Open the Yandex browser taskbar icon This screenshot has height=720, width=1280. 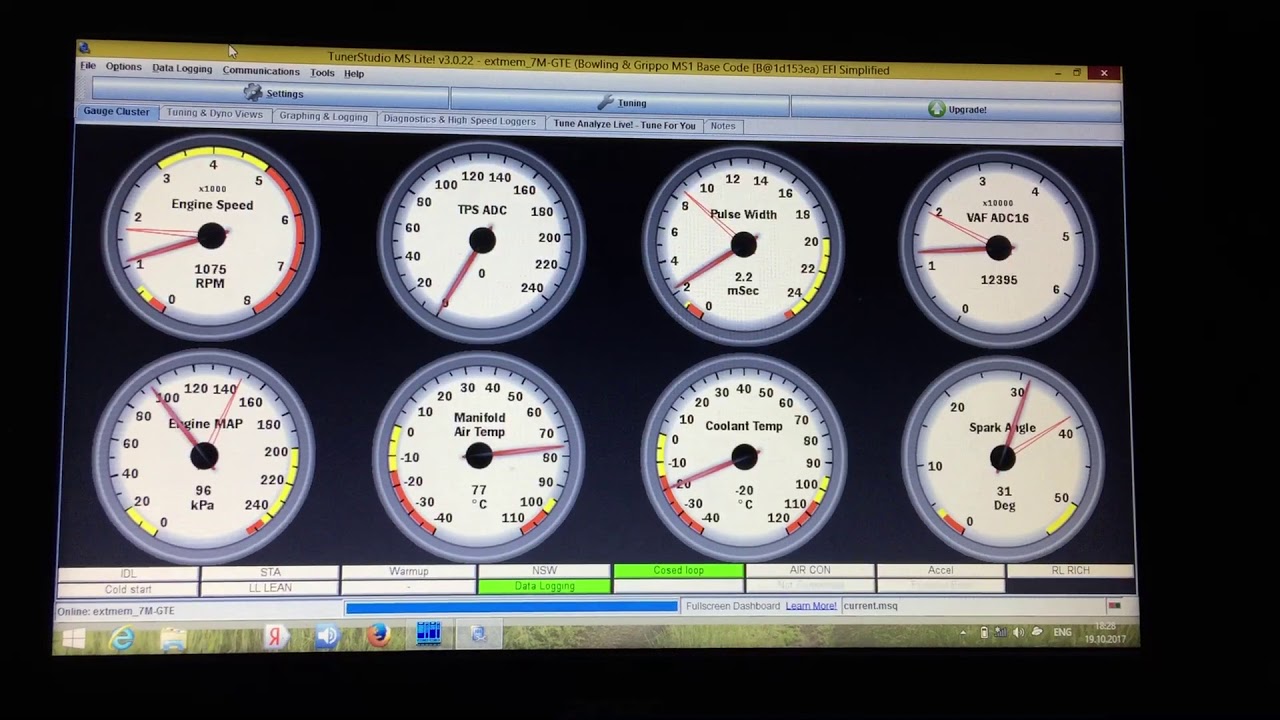pyautogui.click(x=275, y=637)
